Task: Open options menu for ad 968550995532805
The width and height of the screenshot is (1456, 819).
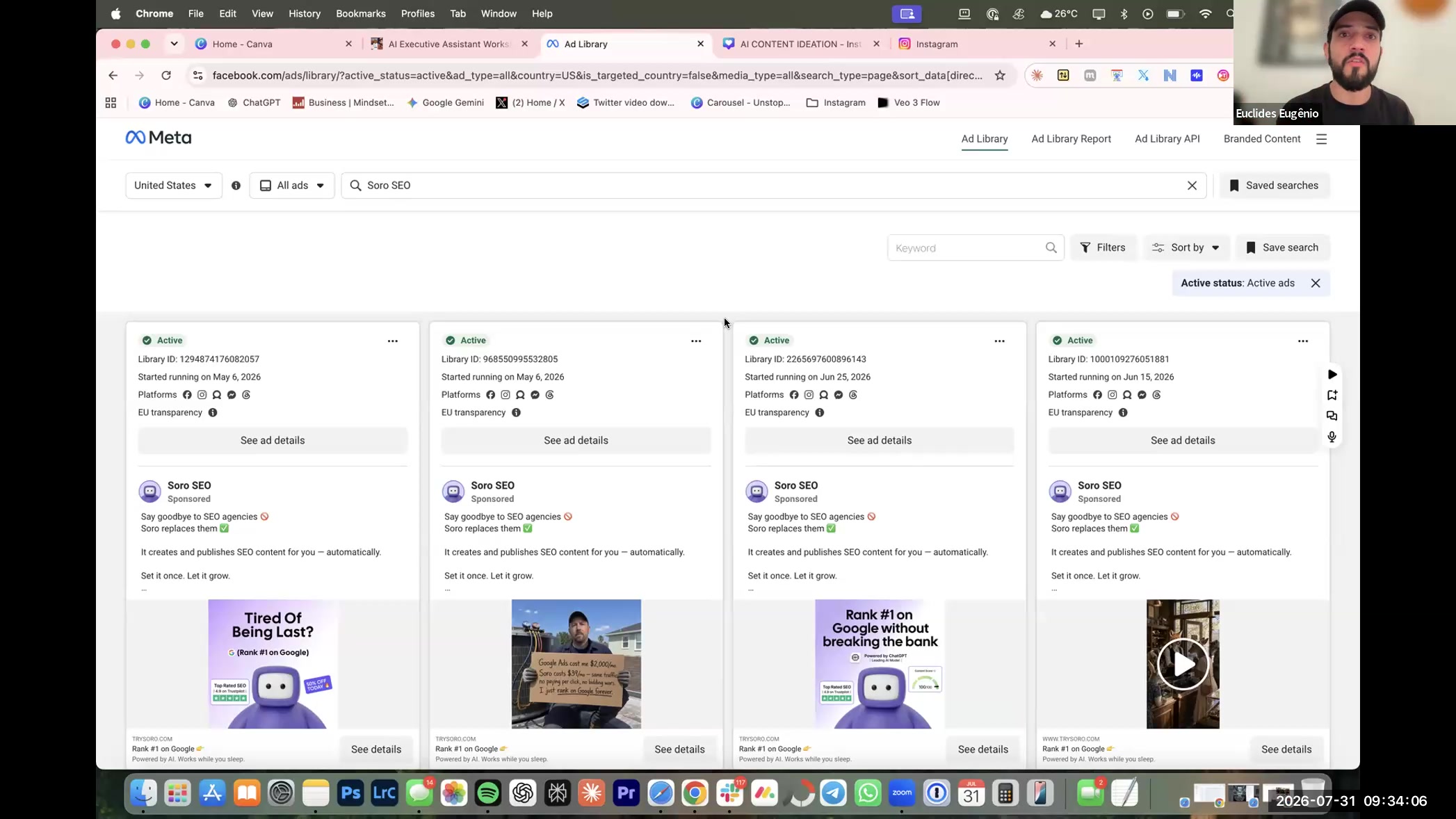Action: 696,341
